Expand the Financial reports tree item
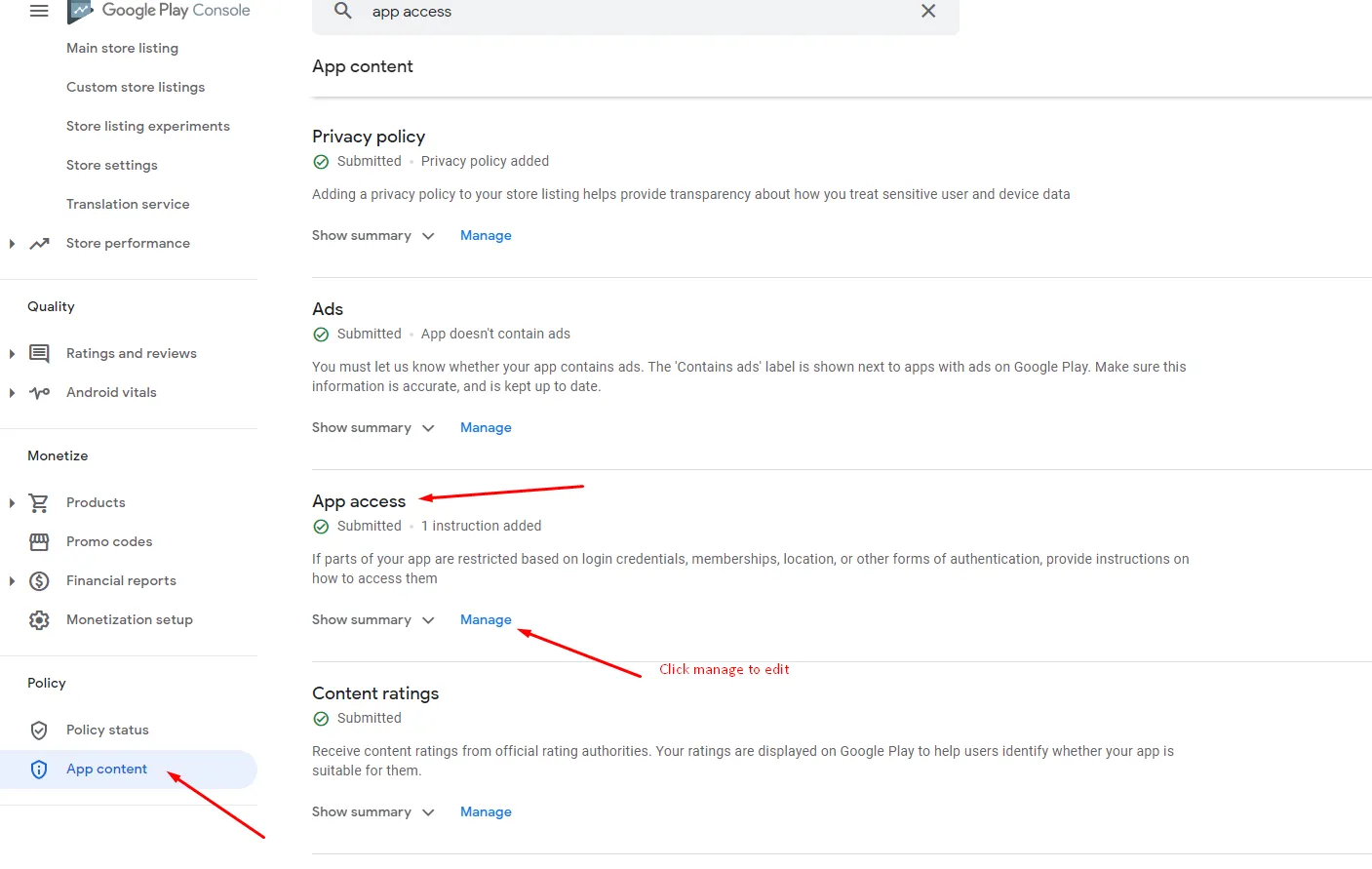 12,581
